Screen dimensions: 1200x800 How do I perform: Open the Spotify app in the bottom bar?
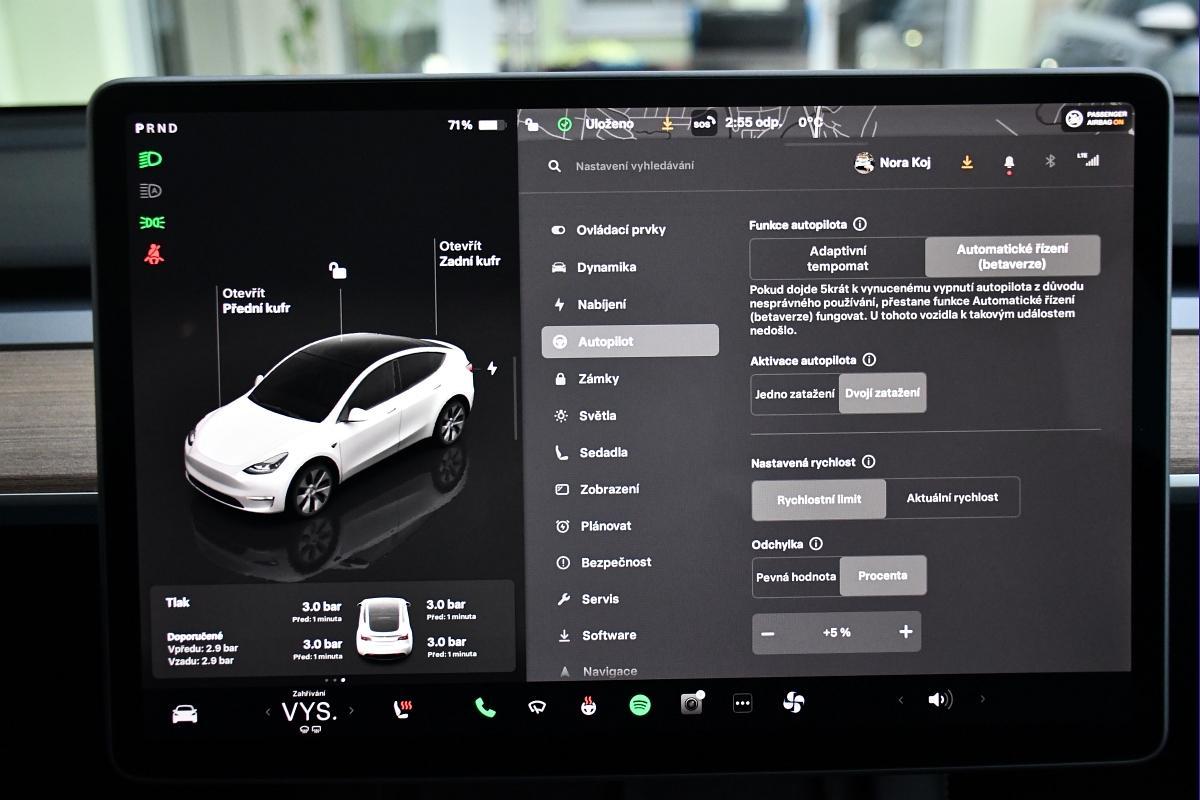[640, 706]
